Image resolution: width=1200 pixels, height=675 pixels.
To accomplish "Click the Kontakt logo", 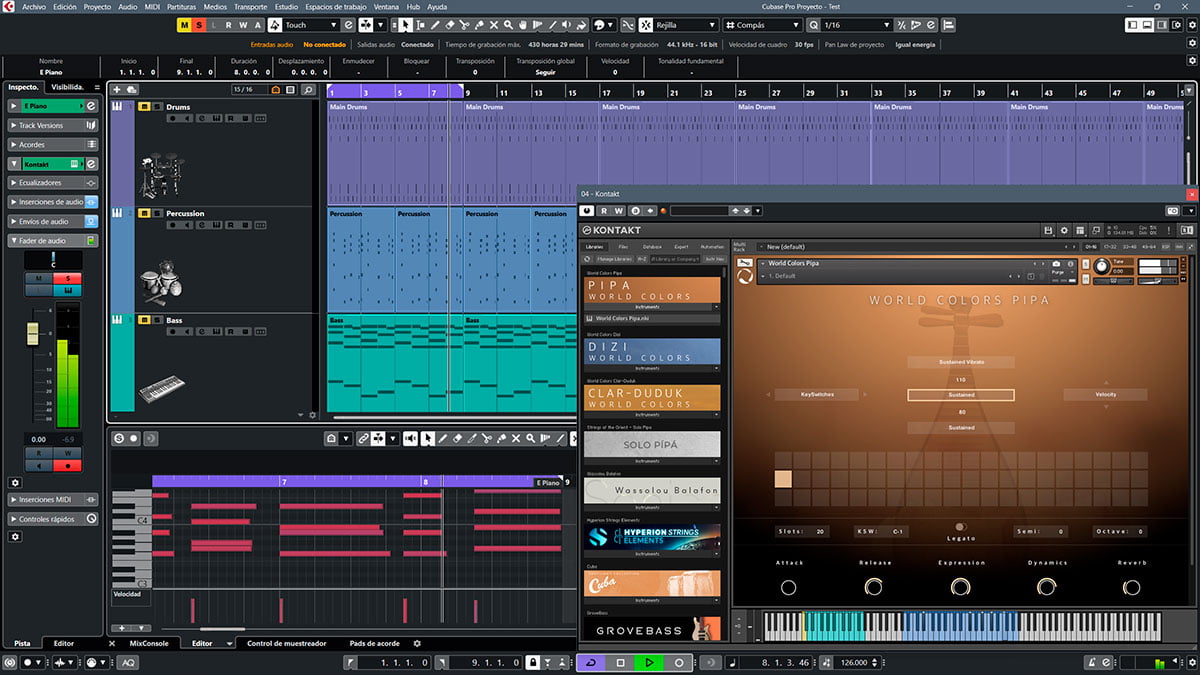I will (613, 231).
